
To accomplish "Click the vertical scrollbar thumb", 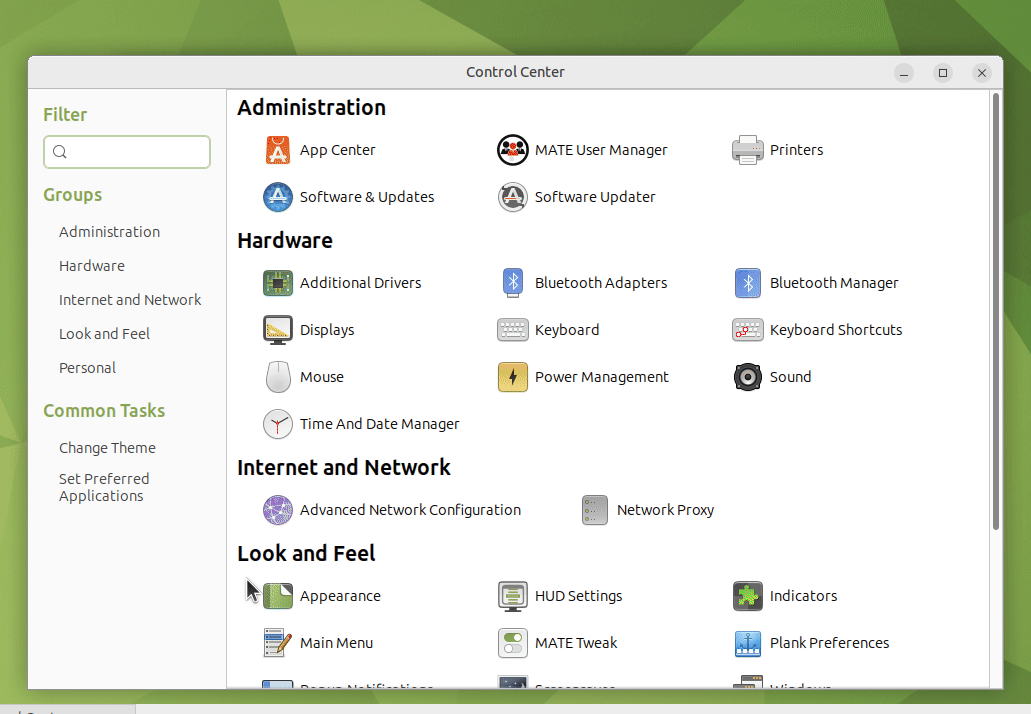I will [x=995, y=311].
